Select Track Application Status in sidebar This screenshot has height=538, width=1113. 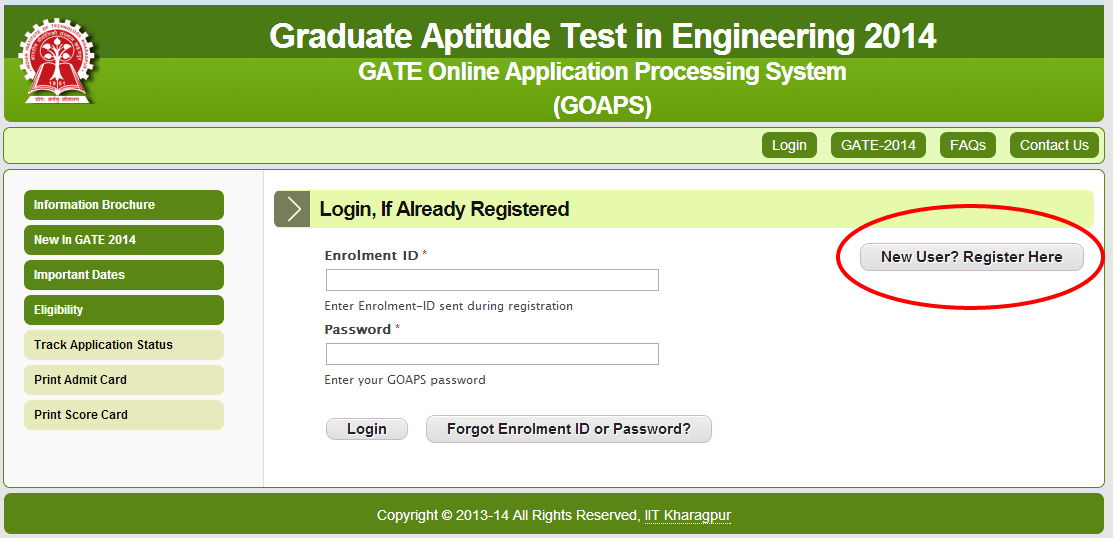pyautogui.click(x=124, y=345)
